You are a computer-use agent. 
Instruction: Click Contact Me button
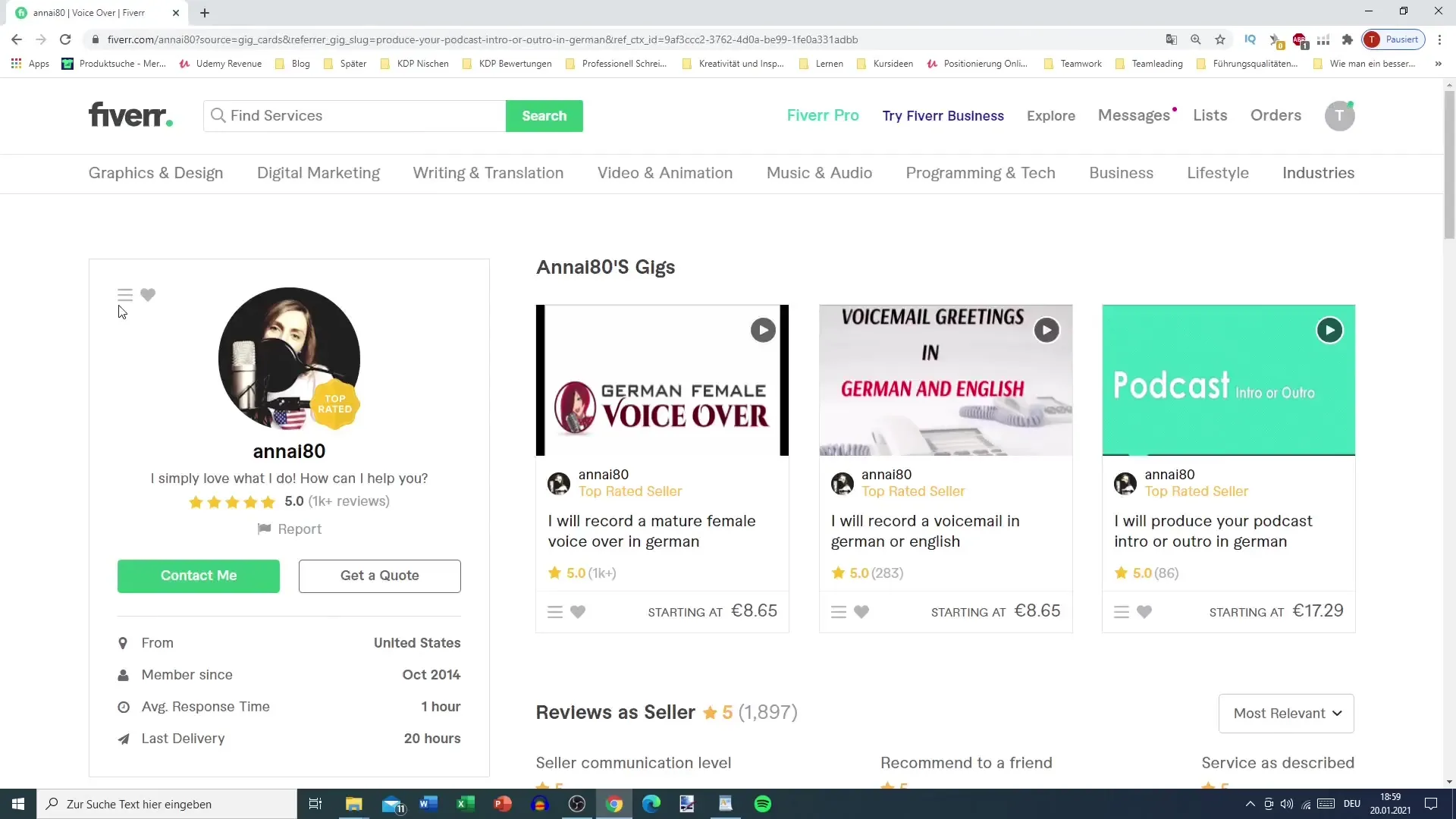(199, 576)
